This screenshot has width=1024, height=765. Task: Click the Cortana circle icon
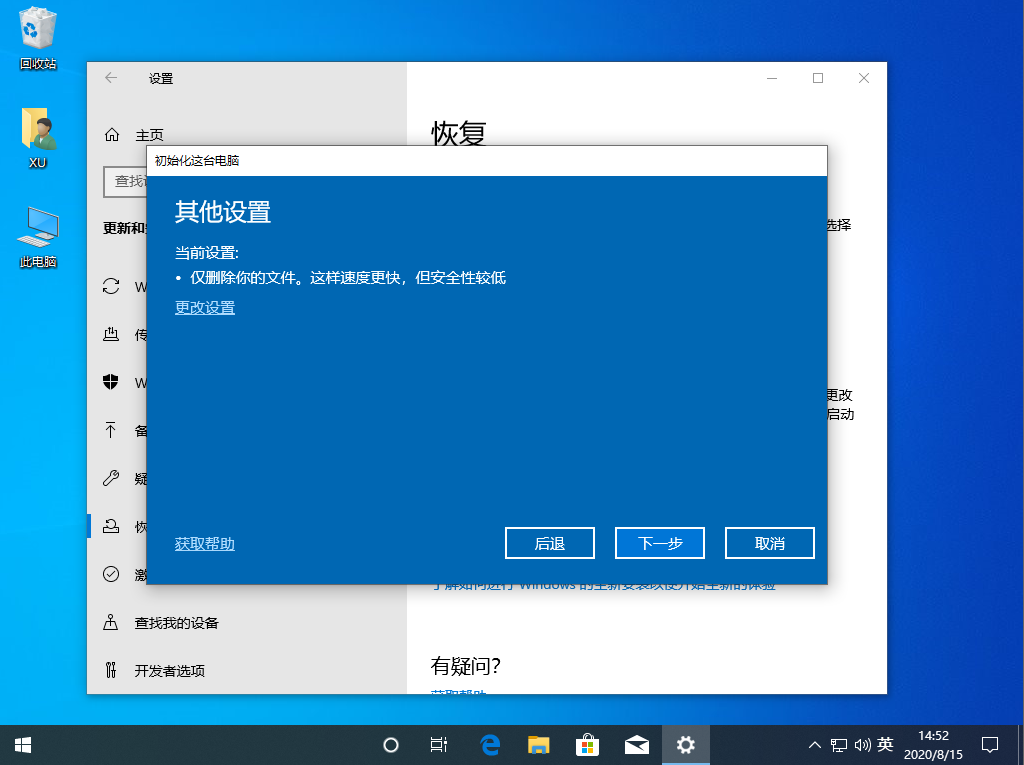[x=391, y=745]
